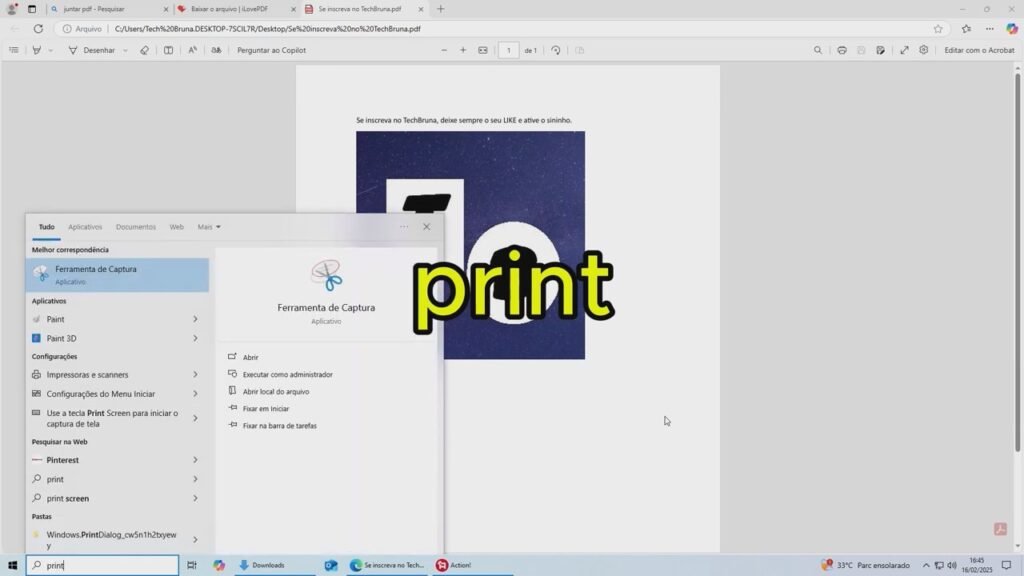Screen dimensions: 1024x576
Task: Select Web search filter tab
Action: pyautogui.click(x=176, y=227)
